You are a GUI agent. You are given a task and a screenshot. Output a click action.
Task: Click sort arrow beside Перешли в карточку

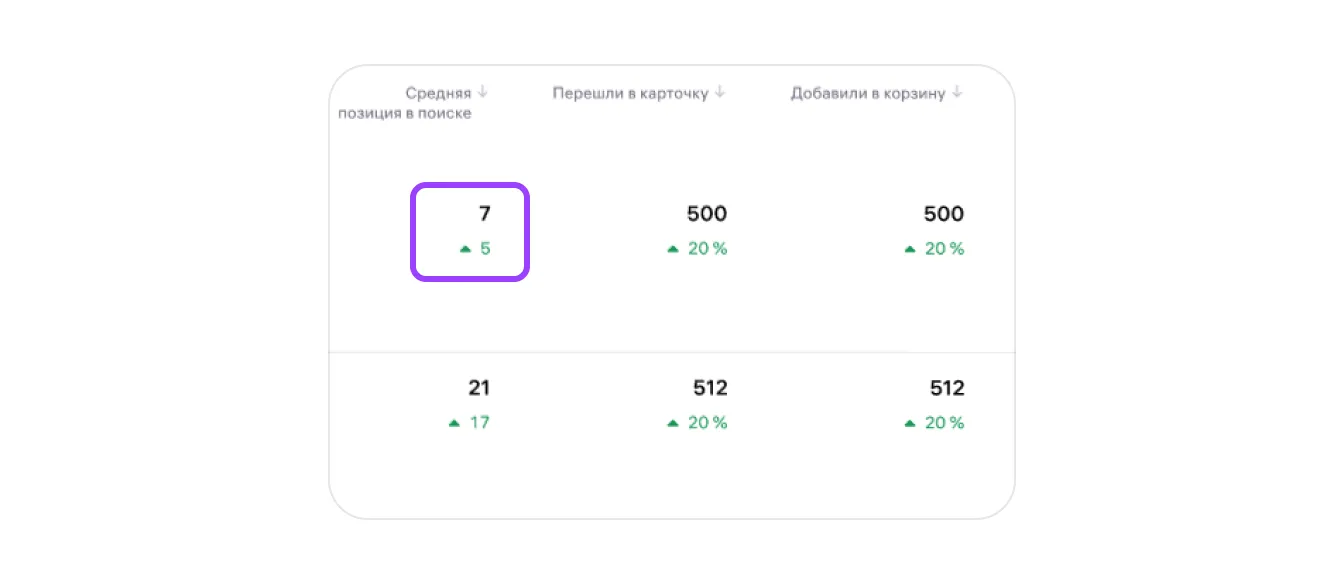pos(720,92)
